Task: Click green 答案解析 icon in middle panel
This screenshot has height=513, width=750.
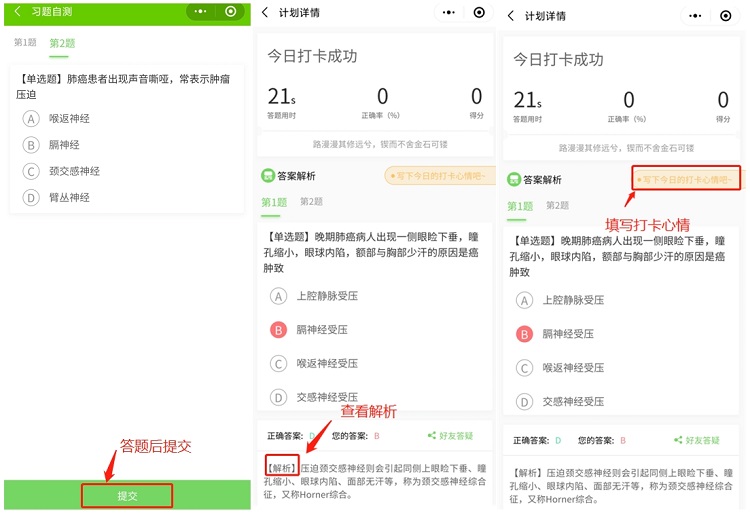Action: (x=268, y=176)
